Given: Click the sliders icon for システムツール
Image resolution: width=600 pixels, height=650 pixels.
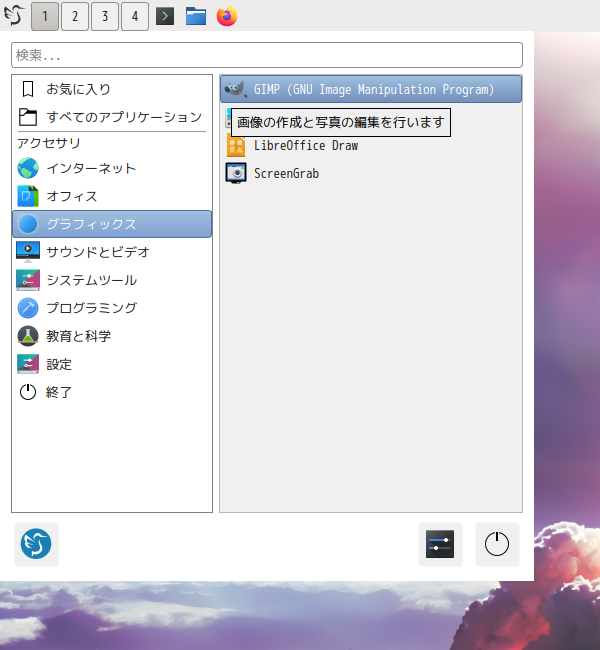Looking at the screenshot, I should point(28,280).
